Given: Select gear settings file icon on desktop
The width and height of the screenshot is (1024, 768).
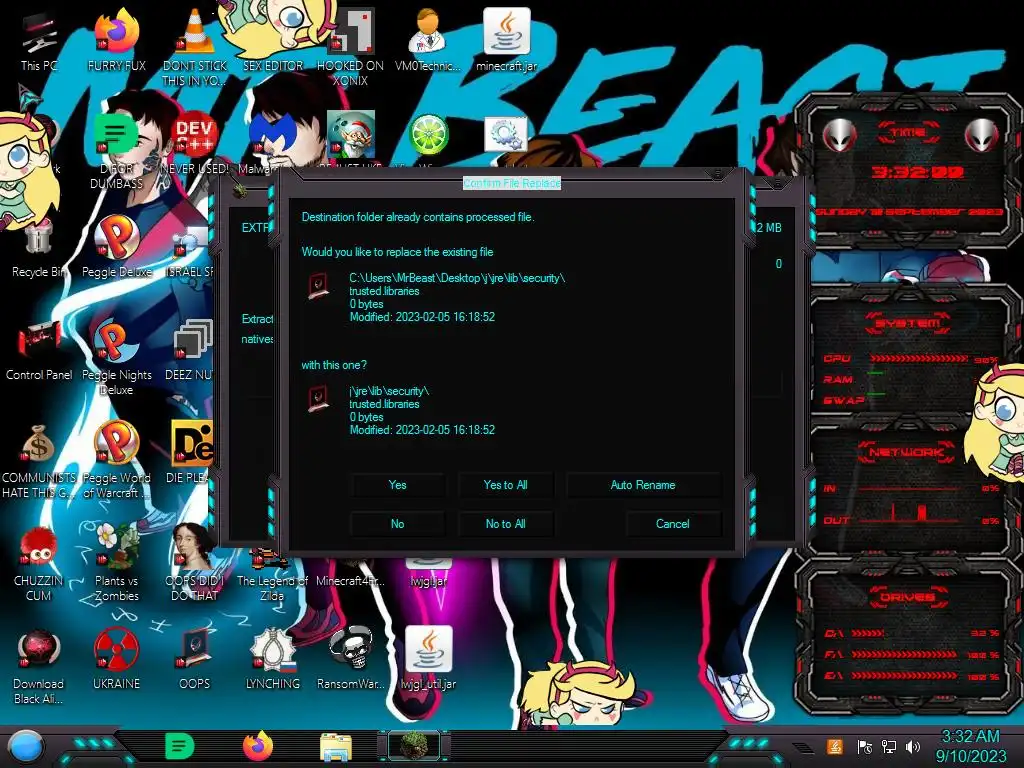Looking at the screenshot, I should click(506, 134).
